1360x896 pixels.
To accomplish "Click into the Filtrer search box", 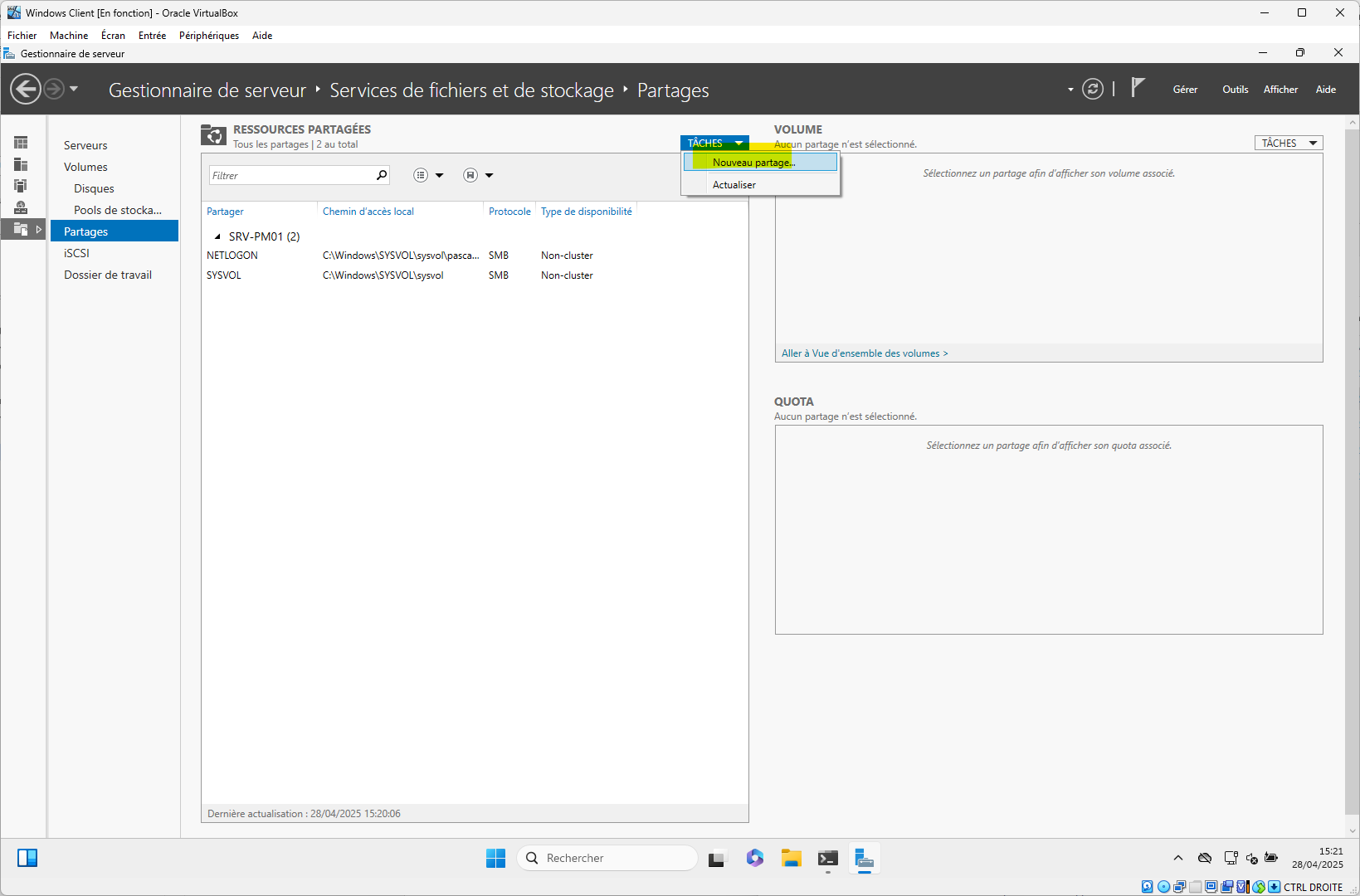I will pos(290,175).
